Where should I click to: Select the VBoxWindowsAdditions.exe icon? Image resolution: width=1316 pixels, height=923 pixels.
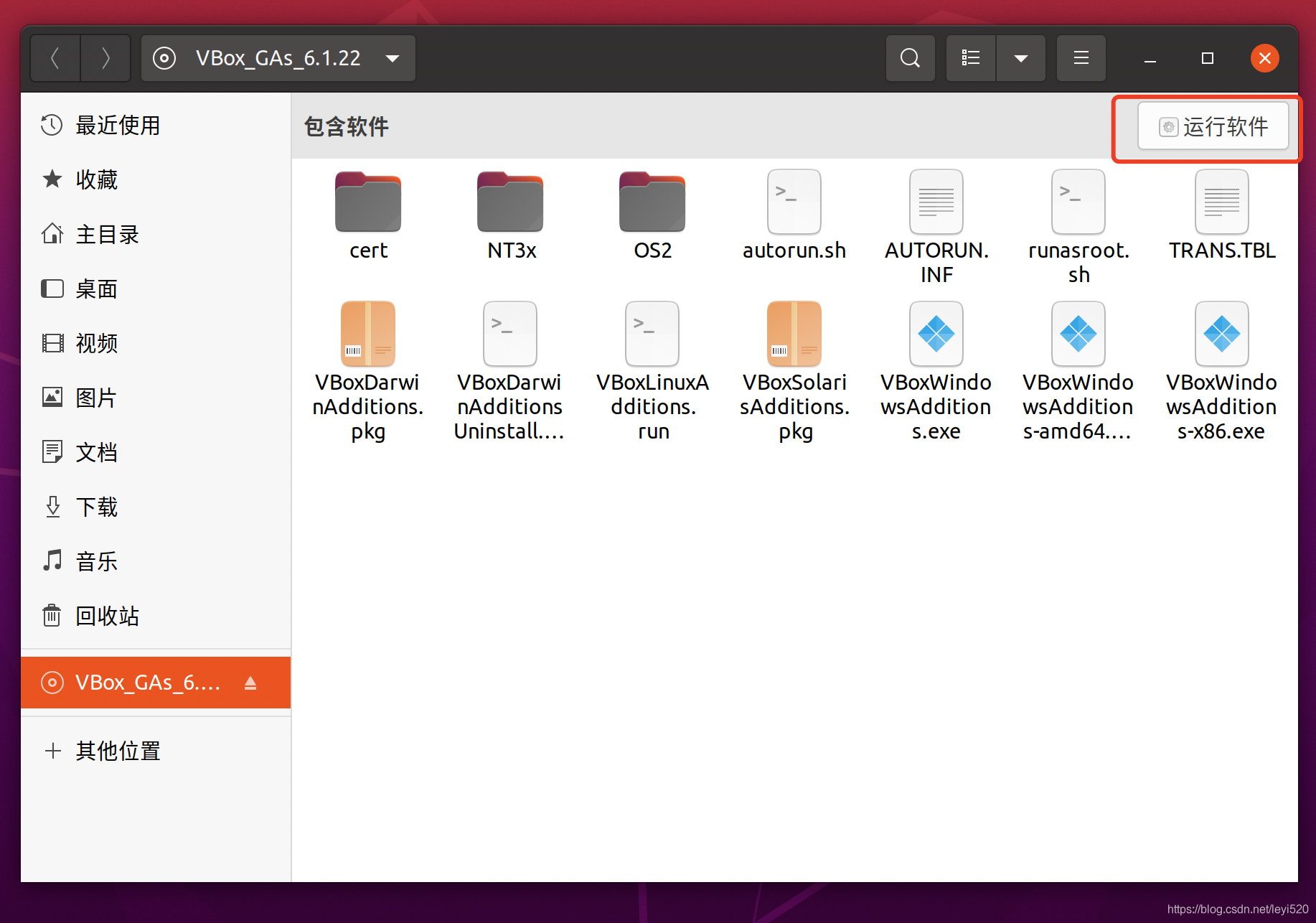click(936, 334)
